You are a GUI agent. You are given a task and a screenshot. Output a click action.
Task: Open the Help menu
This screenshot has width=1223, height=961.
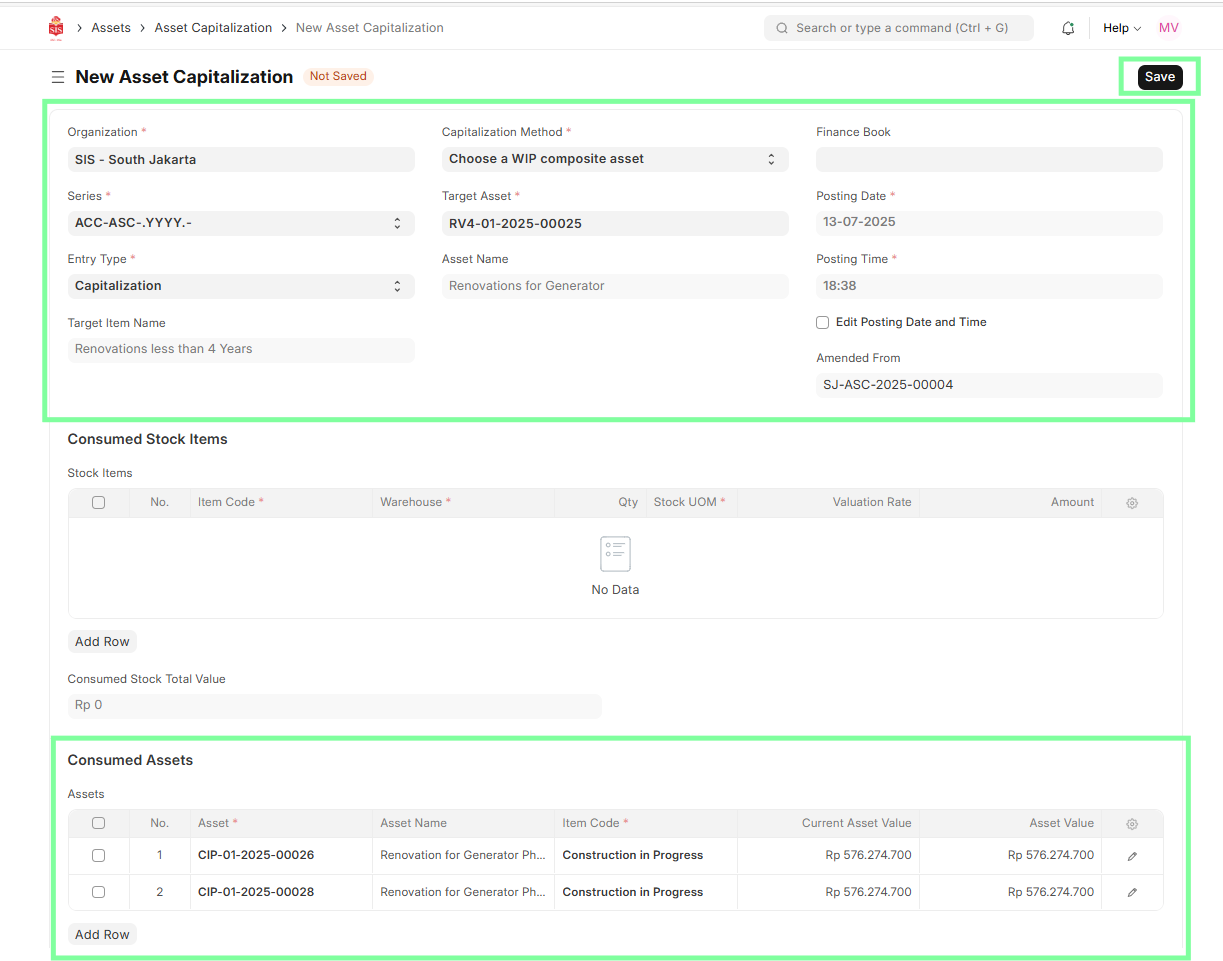coord(1121,28)
